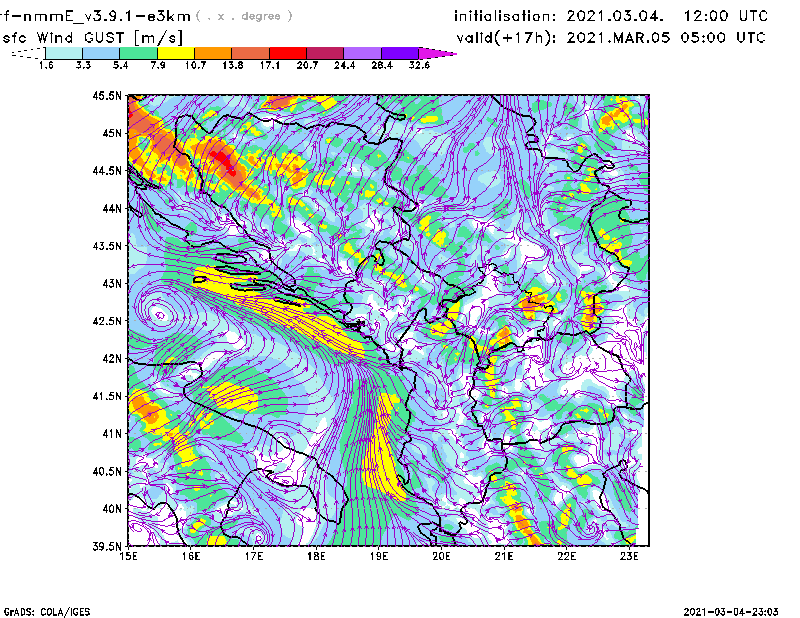Screen dimensions: 800x618
Task: Click the 23E longitude label
Action: click(629, 556)
